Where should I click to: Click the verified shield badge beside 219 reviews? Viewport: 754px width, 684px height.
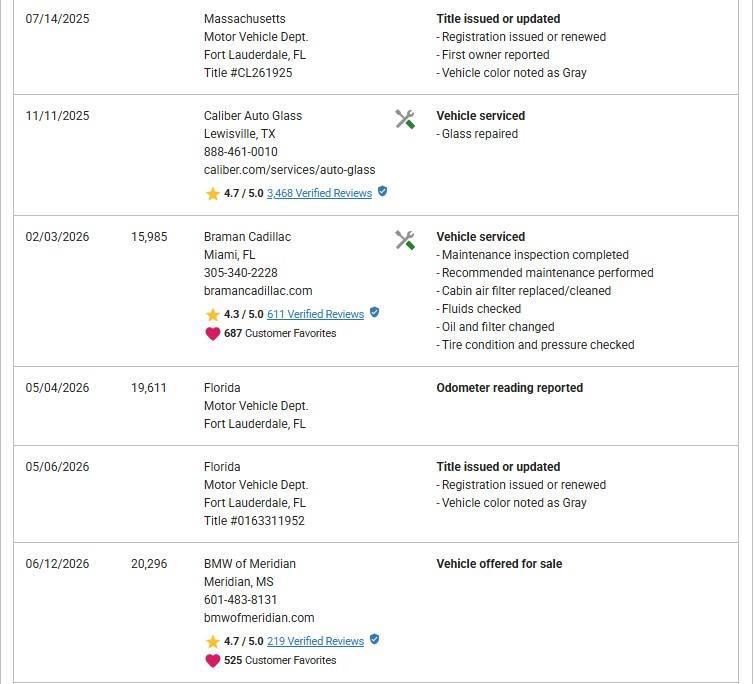coord(375,640)
